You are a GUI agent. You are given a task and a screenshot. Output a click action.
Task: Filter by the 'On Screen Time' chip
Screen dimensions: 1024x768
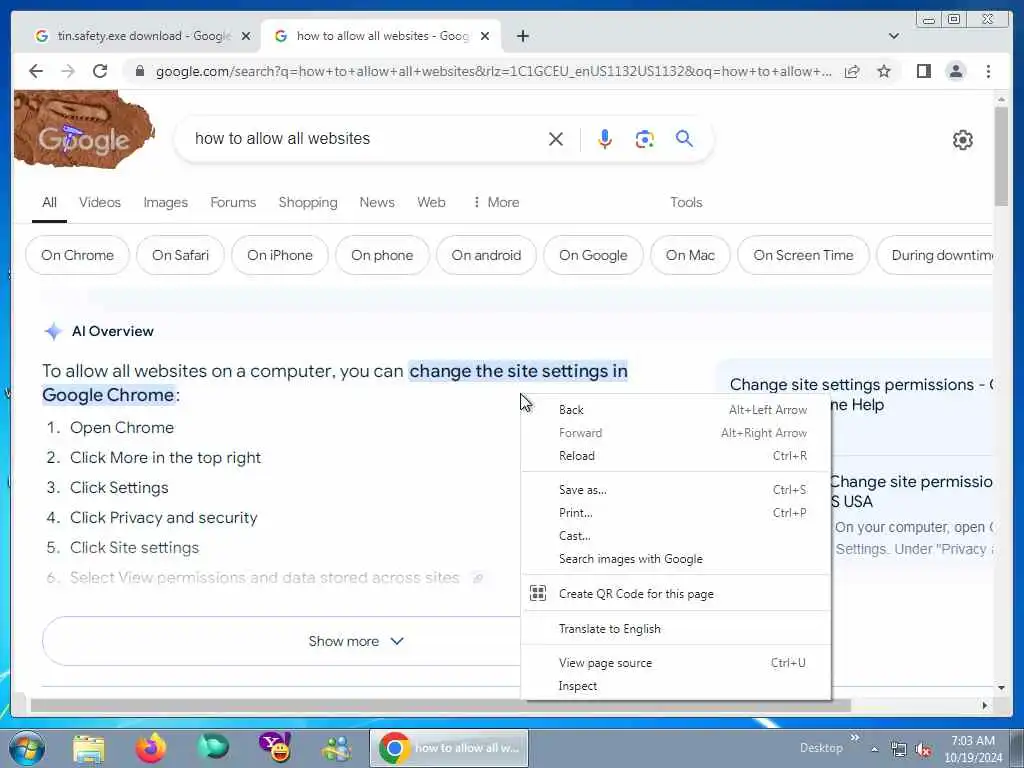pos(803,255)
